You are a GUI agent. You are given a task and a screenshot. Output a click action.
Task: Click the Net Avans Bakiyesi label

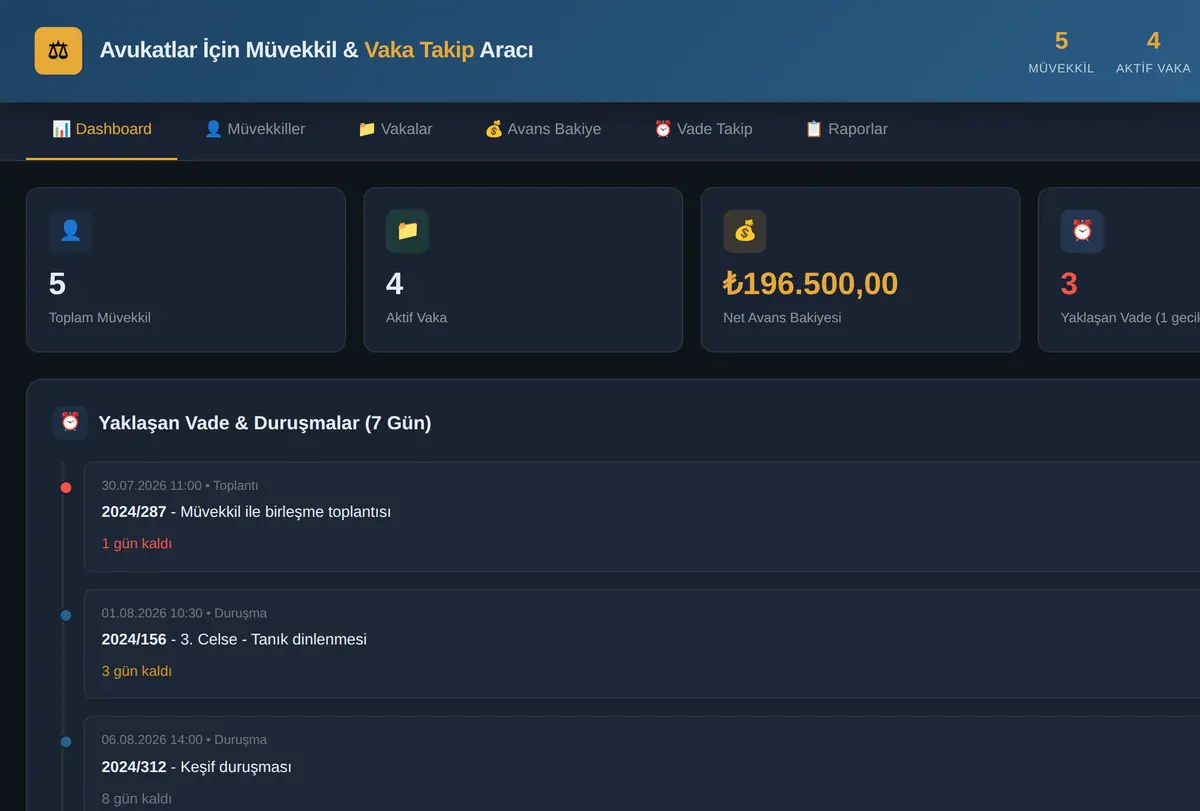pos(782,317)
